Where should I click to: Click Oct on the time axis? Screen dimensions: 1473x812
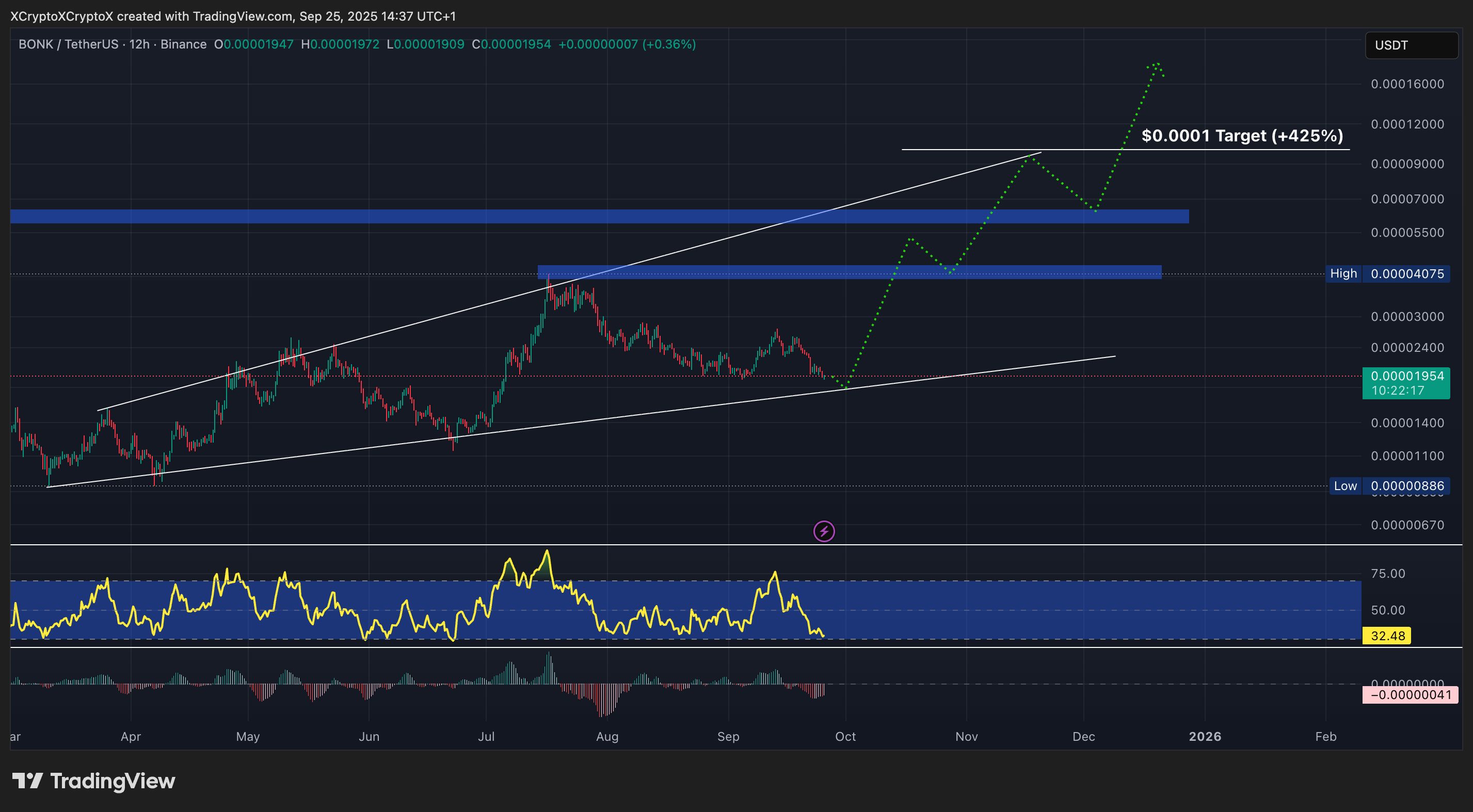point(845,737)
